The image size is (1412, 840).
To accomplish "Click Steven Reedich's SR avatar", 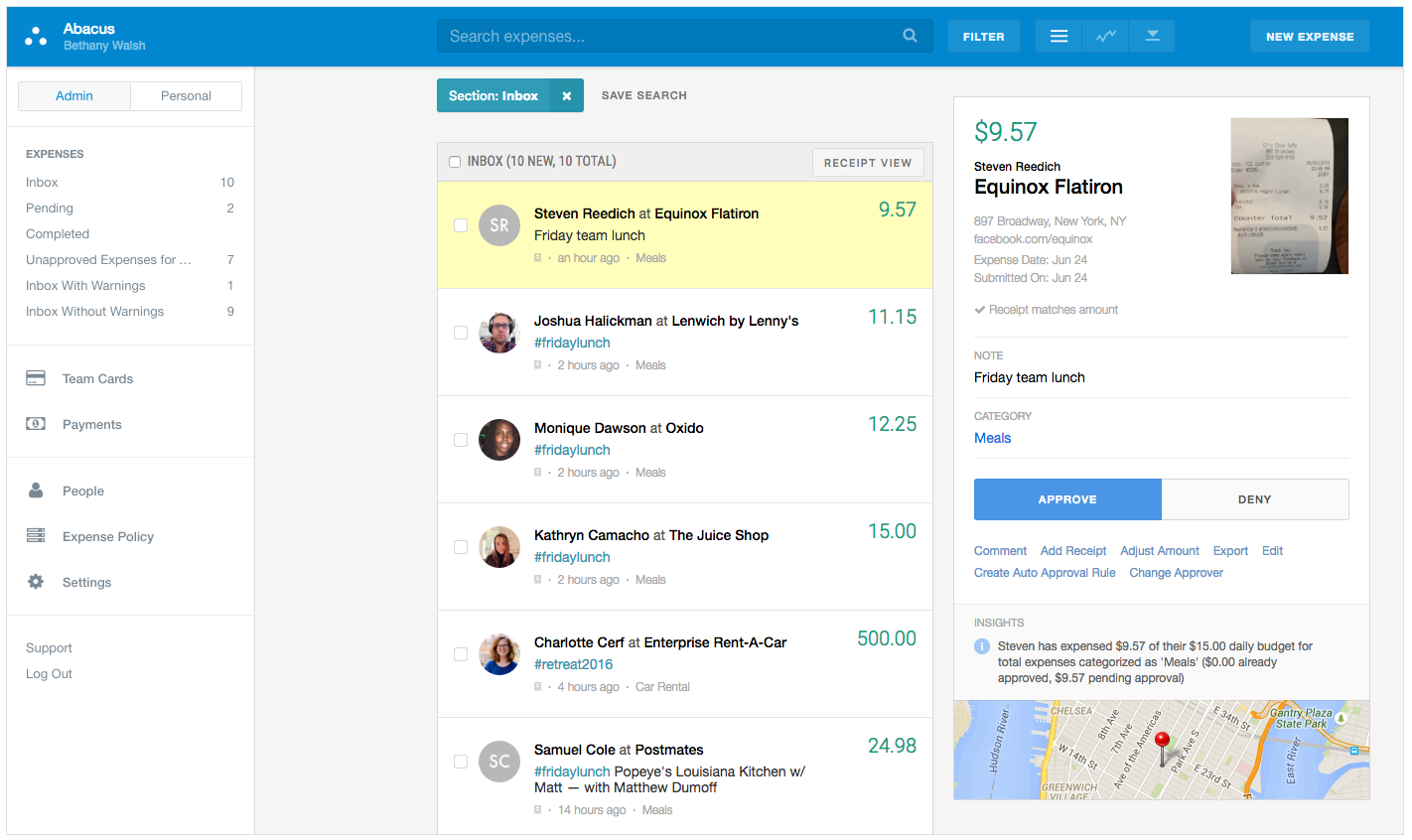I will tap(499, 225).
